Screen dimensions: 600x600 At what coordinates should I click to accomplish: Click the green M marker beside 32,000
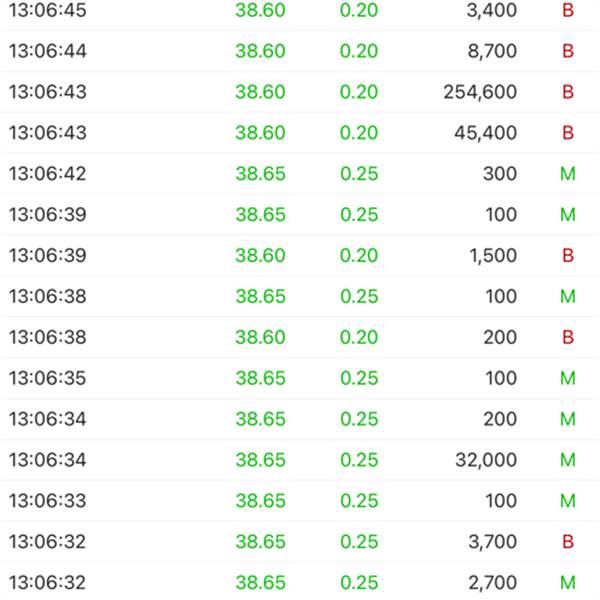coord(568,460)
